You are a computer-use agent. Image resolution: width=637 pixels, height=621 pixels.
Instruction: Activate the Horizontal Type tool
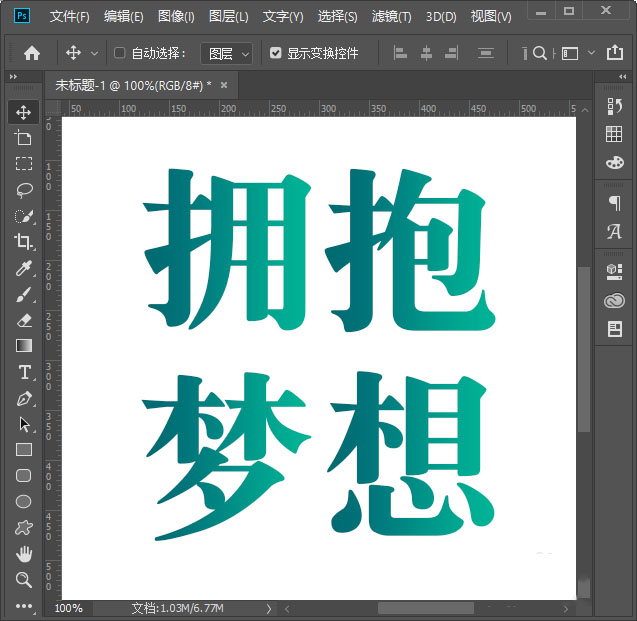pos(24,372)
